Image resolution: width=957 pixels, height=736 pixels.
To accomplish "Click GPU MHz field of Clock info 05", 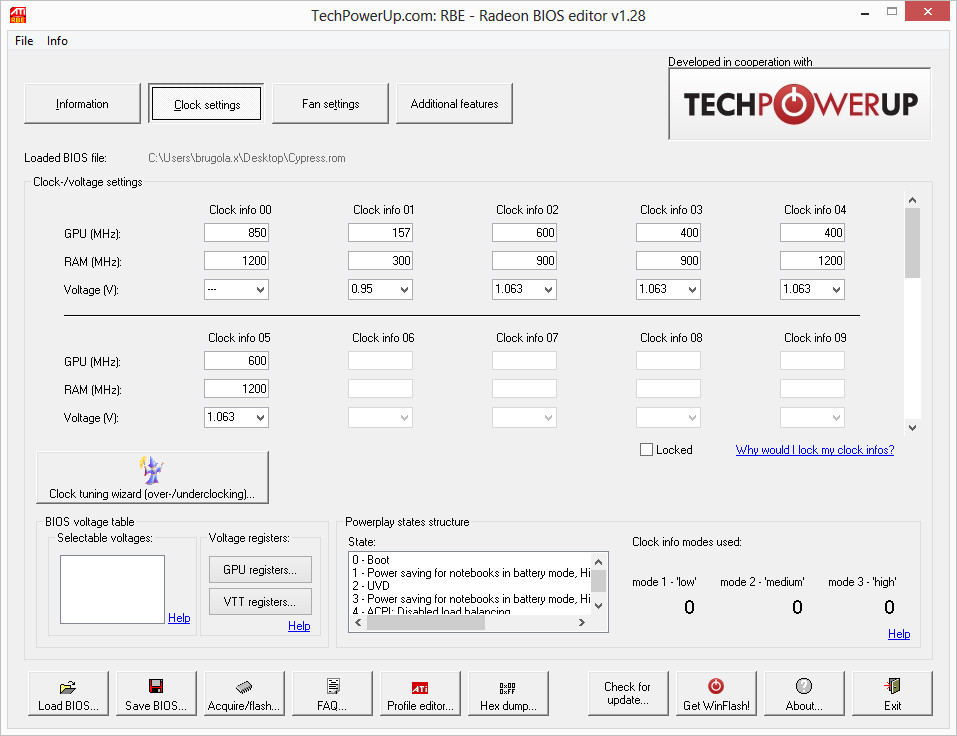I will coord(236,361).
